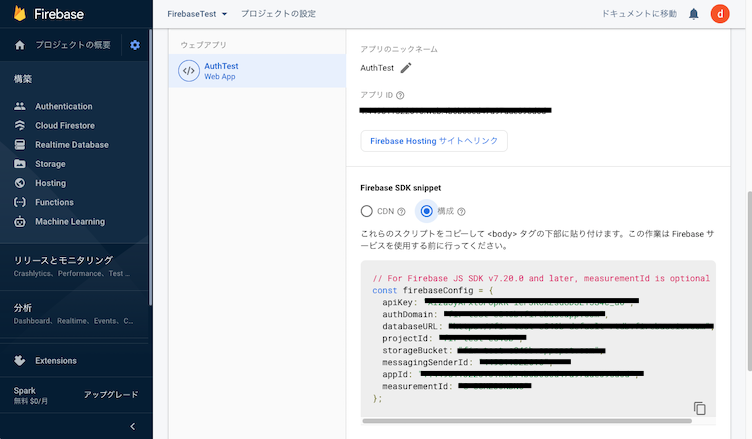Click Firebase Hosting サイトへリンク button
This screenshot has height=439, width=752.
coord(434,141)
